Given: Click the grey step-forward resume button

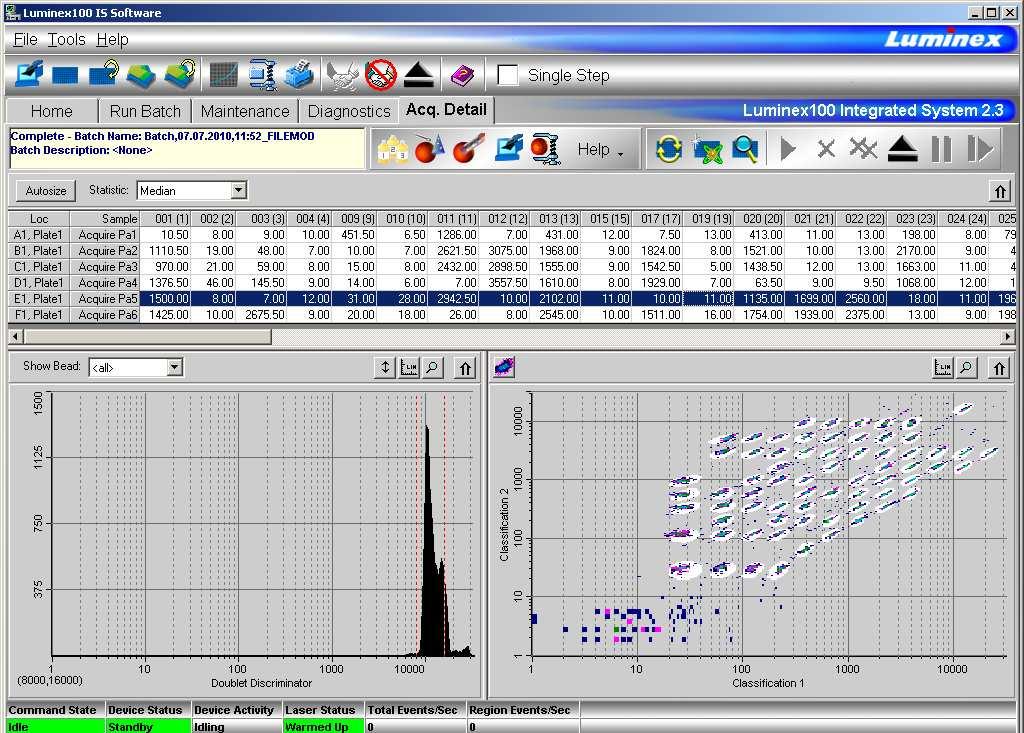Looking at the screenshot, I should (x=980, y=149).
